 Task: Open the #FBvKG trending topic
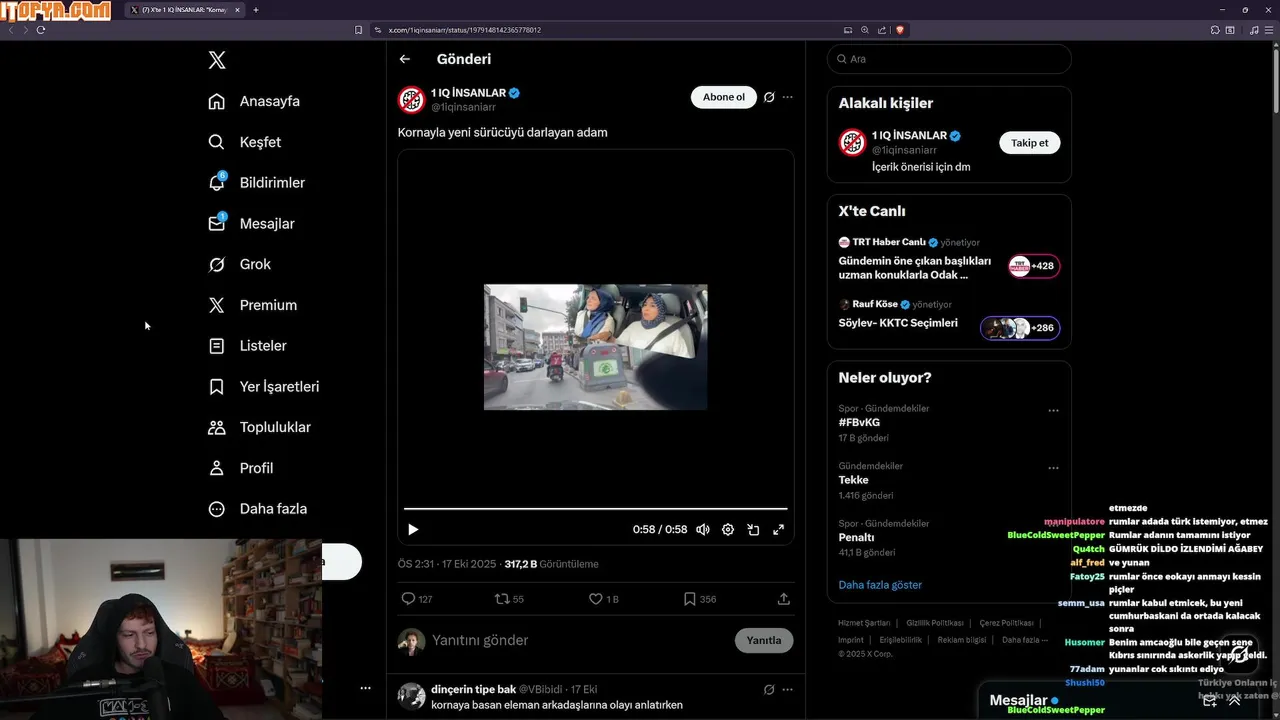[859, 423]
